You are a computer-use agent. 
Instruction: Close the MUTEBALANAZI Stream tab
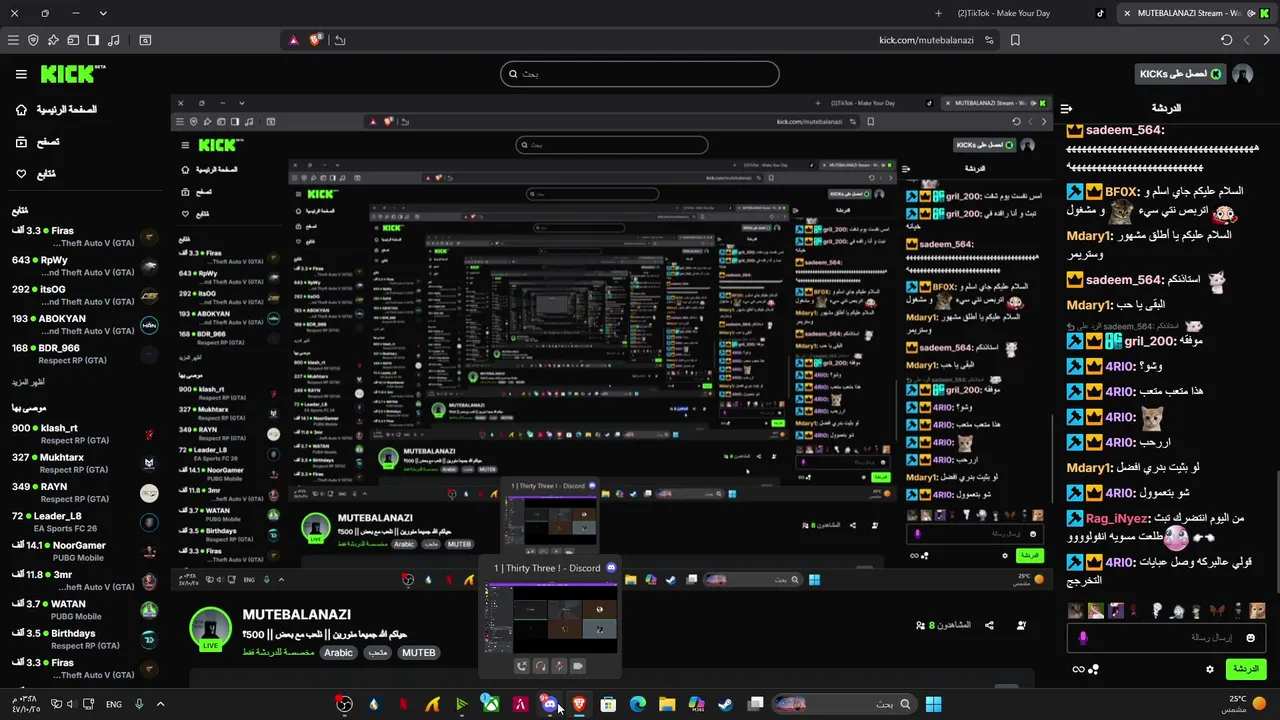pos(1127,13)
